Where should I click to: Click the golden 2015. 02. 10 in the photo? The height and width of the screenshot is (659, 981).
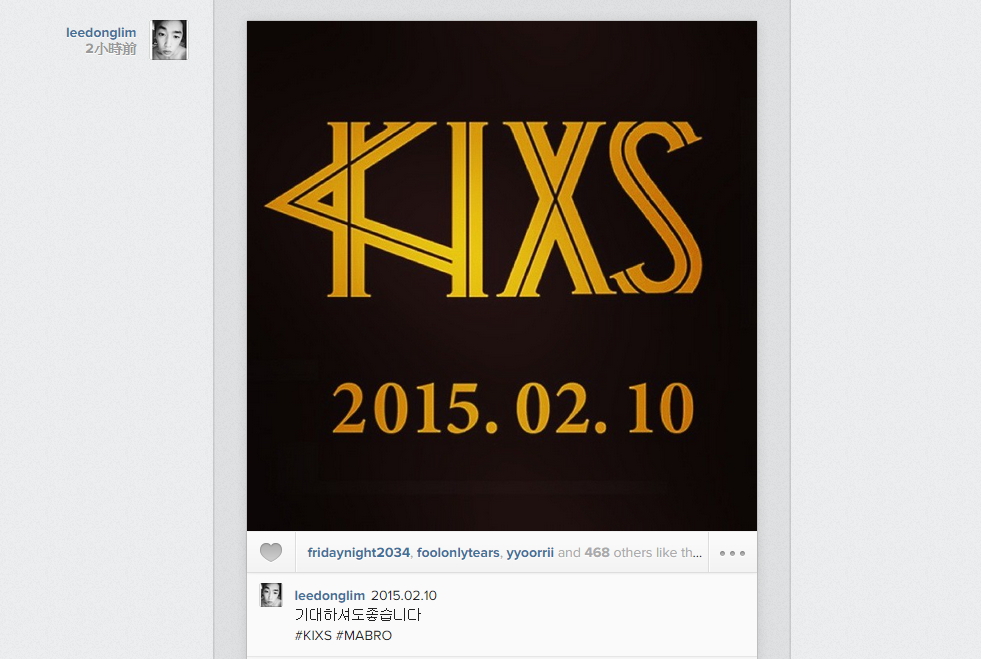click(x=513, y=409)
